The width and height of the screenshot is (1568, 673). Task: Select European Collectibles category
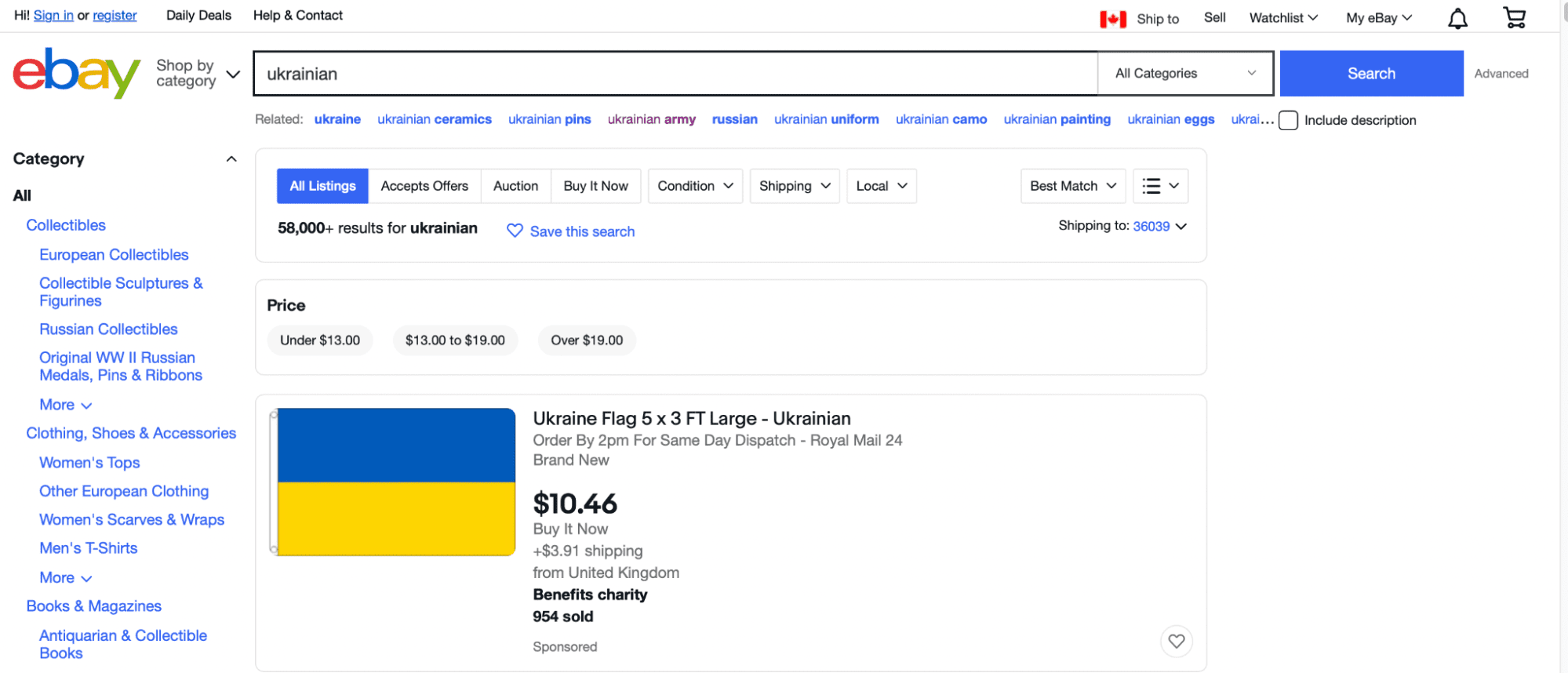tap(114, 254)
